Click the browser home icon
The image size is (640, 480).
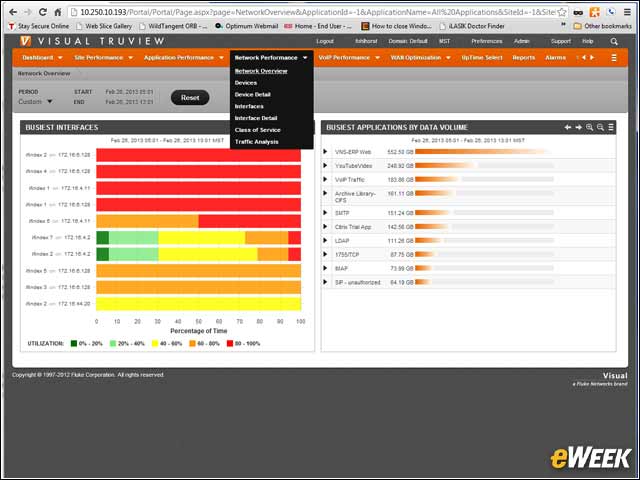[x=58, y=12]
